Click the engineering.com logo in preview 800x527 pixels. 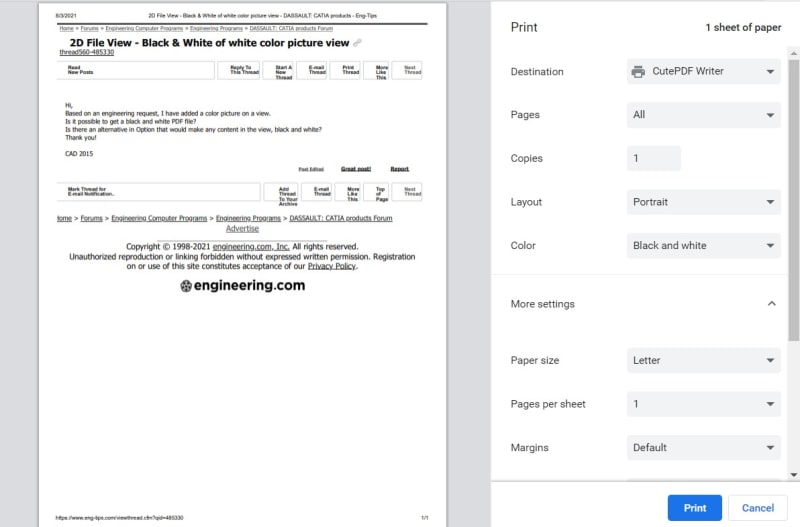click(242, 286)
